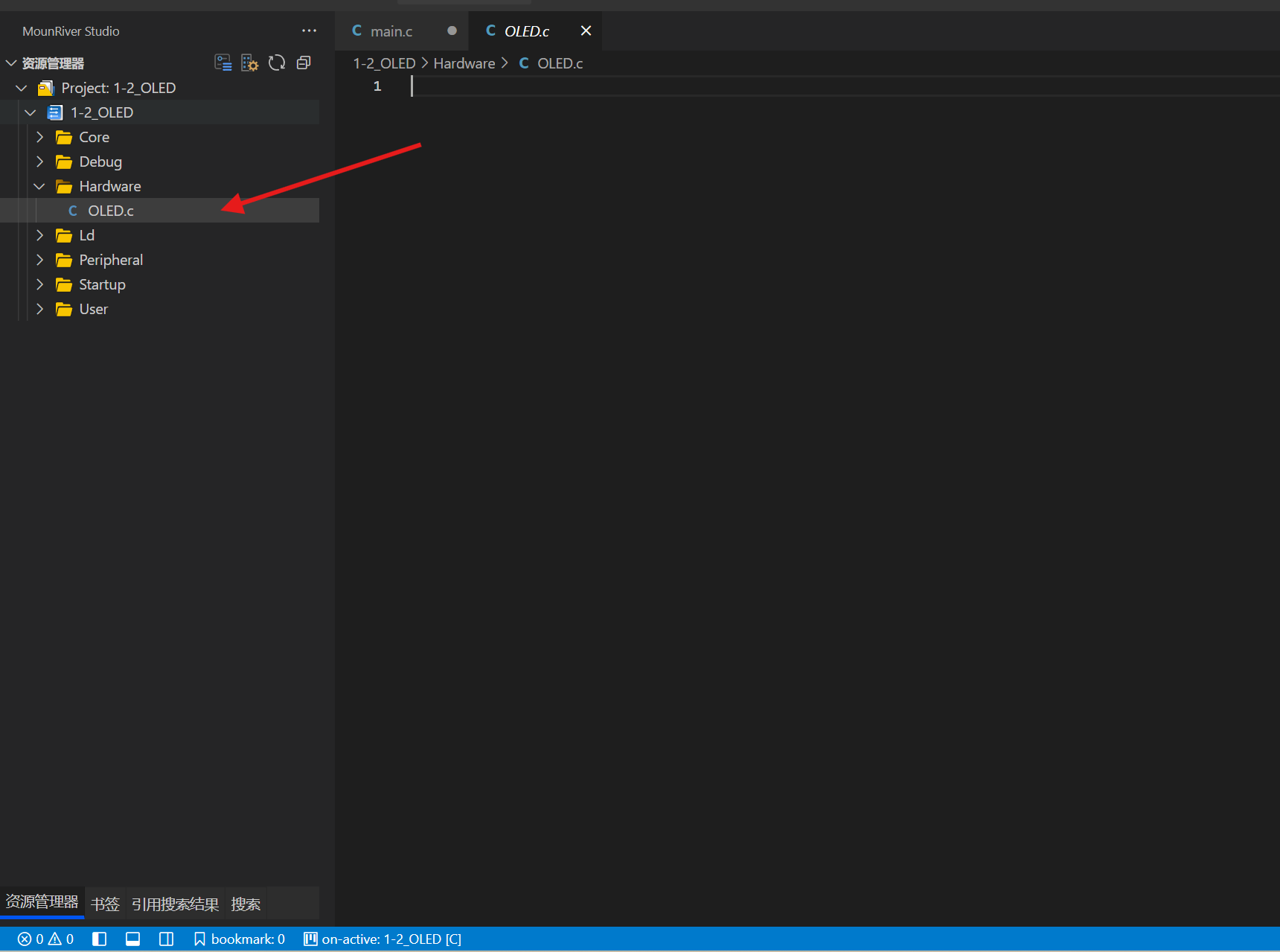Viewport: 1280px width, 952px height.
Task: Click the Hardware folder icon
Action: click(x=64, y=187)
